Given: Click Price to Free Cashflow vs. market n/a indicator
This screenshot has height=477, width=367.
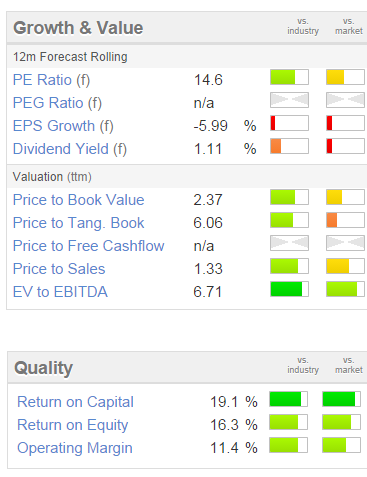Looking at the screenshot, I should point(345,243).
